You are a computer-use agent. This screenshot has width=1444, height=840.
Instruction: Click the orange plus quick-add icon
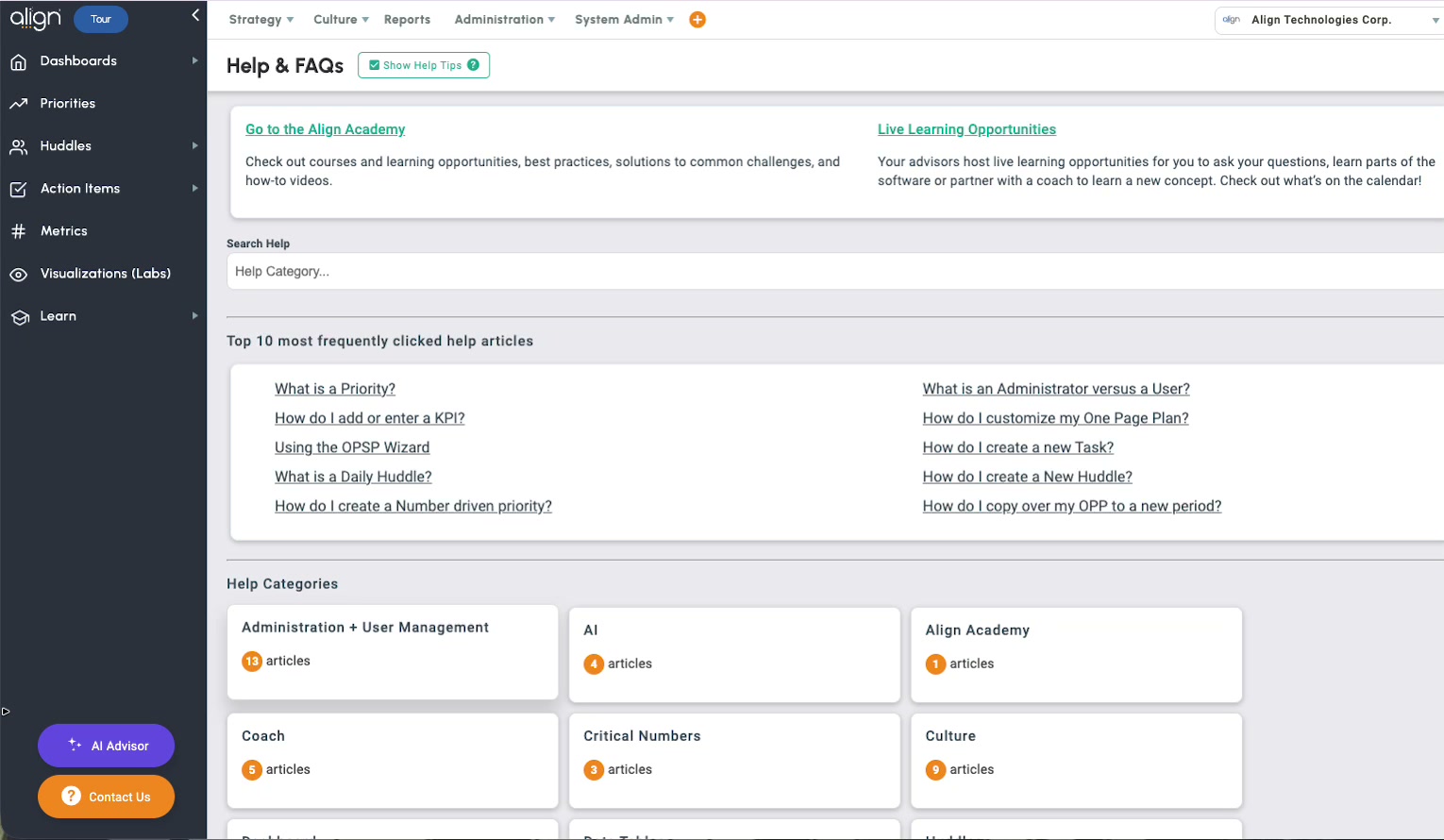697,20
